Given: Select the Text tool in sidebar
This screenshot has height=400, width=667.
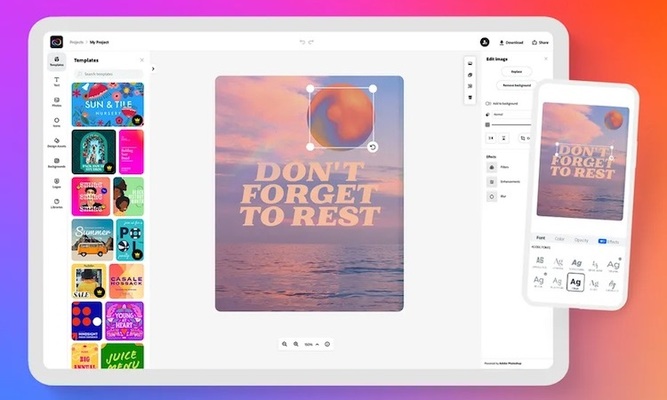Looking at the screenshot, I should (x=57, y=82).
